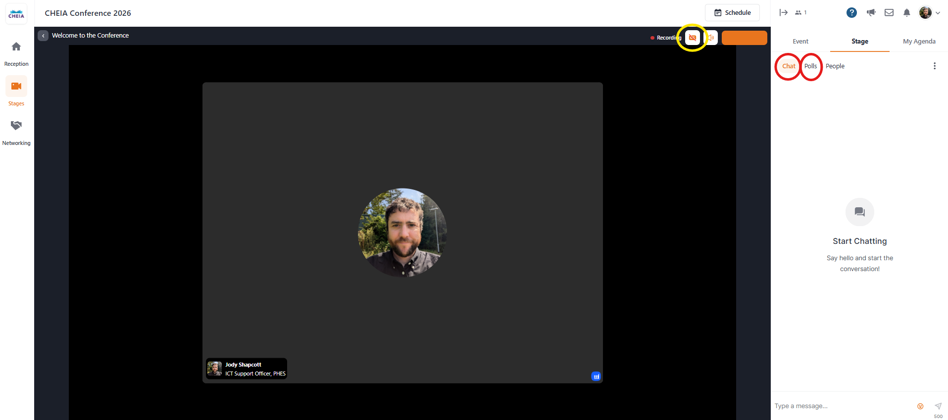The height and width of the screenshot is (420, 948).
Task: Click the orange stage action button
Action: 744,37
